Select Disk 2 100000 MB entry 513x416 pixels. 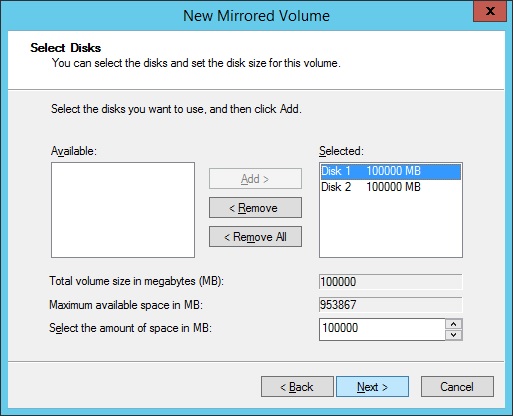tap(390, 187)
